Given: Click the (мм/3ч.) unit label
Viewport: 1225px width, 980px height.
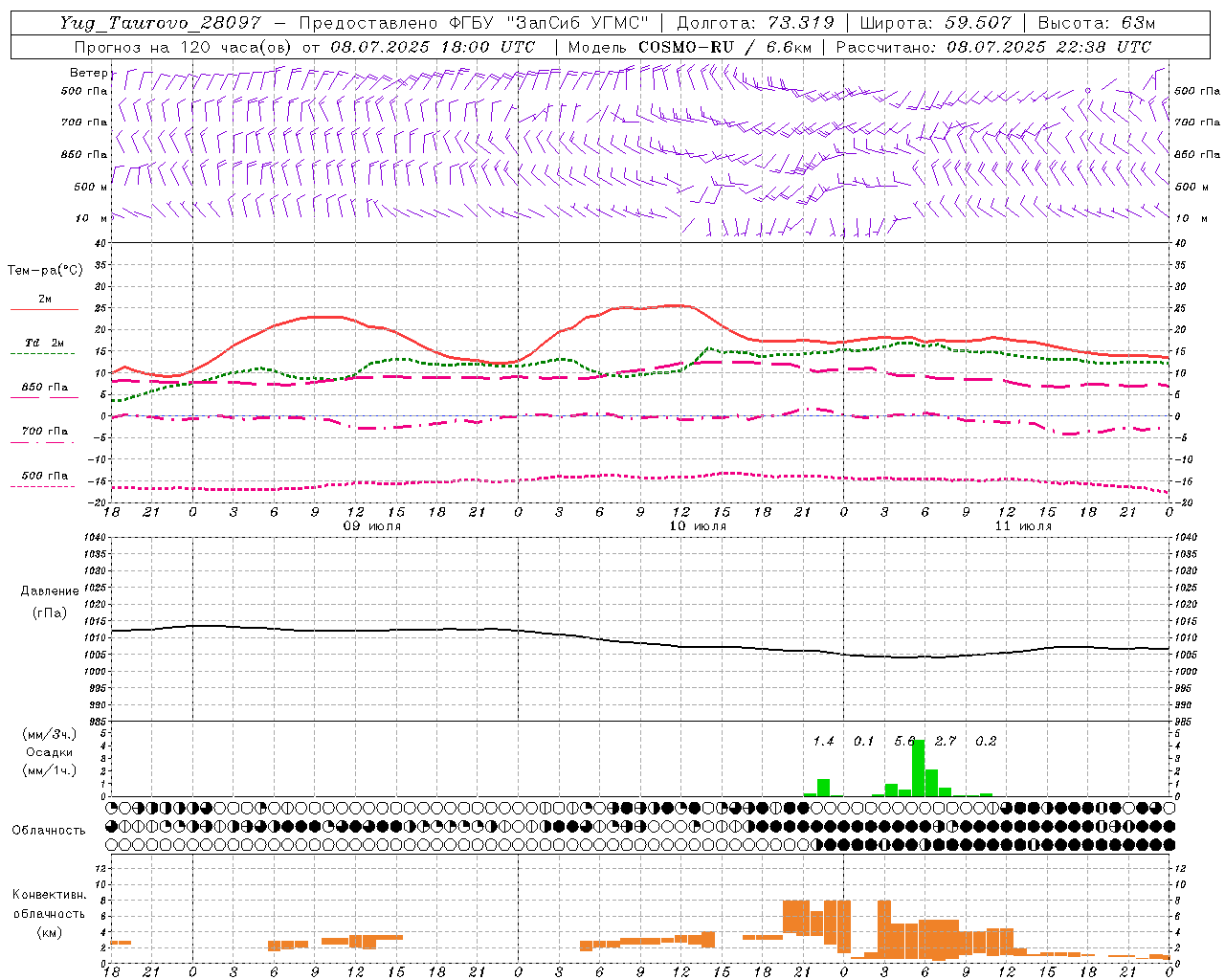Looking at the screenshot, I should pyautogui.click(x=50, y=734).
